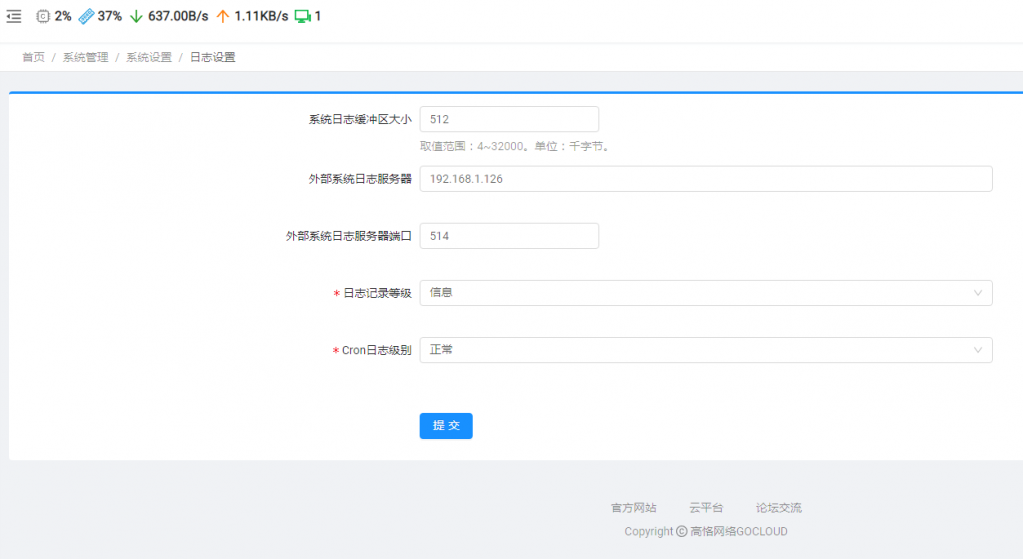The width and height of the screenshot is (1023, 559).
Task: Open the 日志记录等级 dropdown
Action: [705, 293]
